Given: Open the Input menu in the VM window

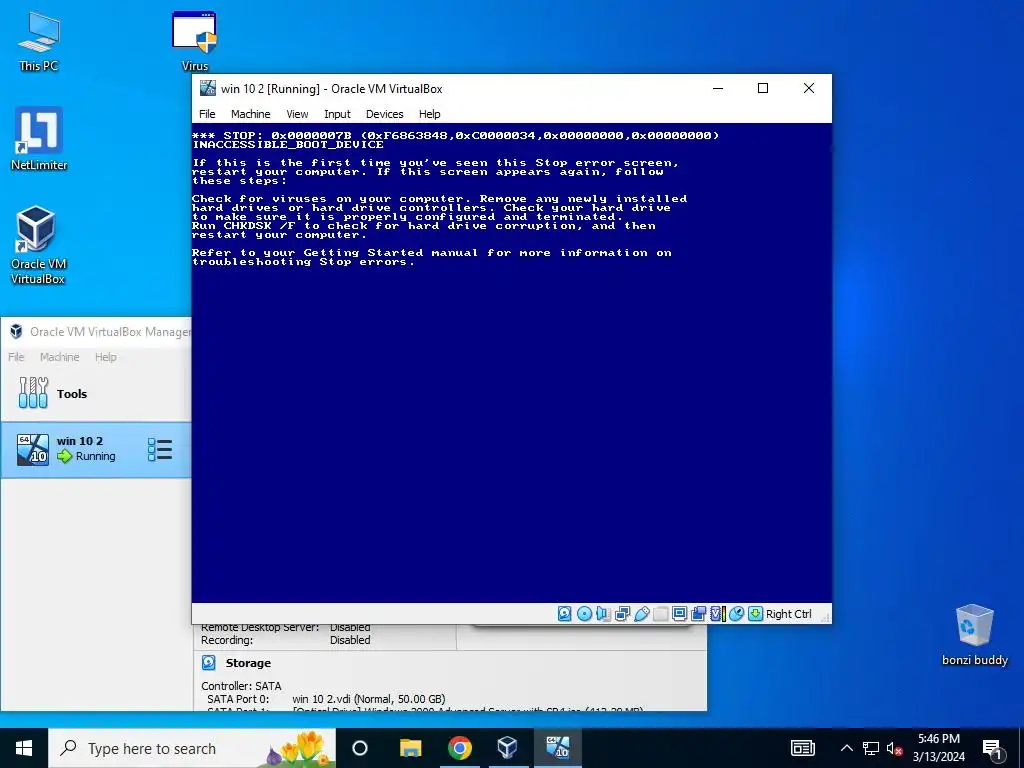Looking at the screenshot, I should pos(337,114).
